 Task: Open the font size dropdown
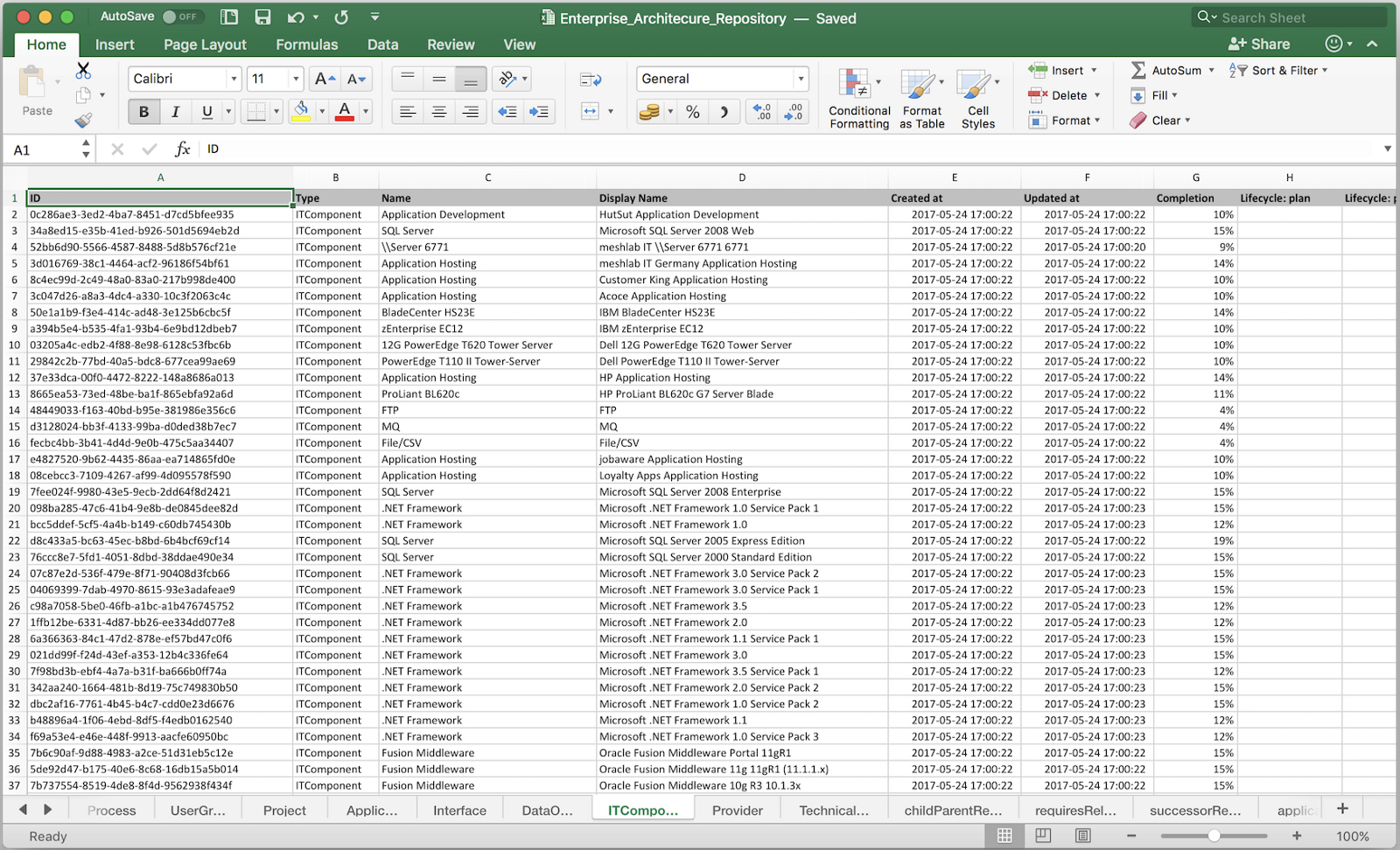pos(296,79)
